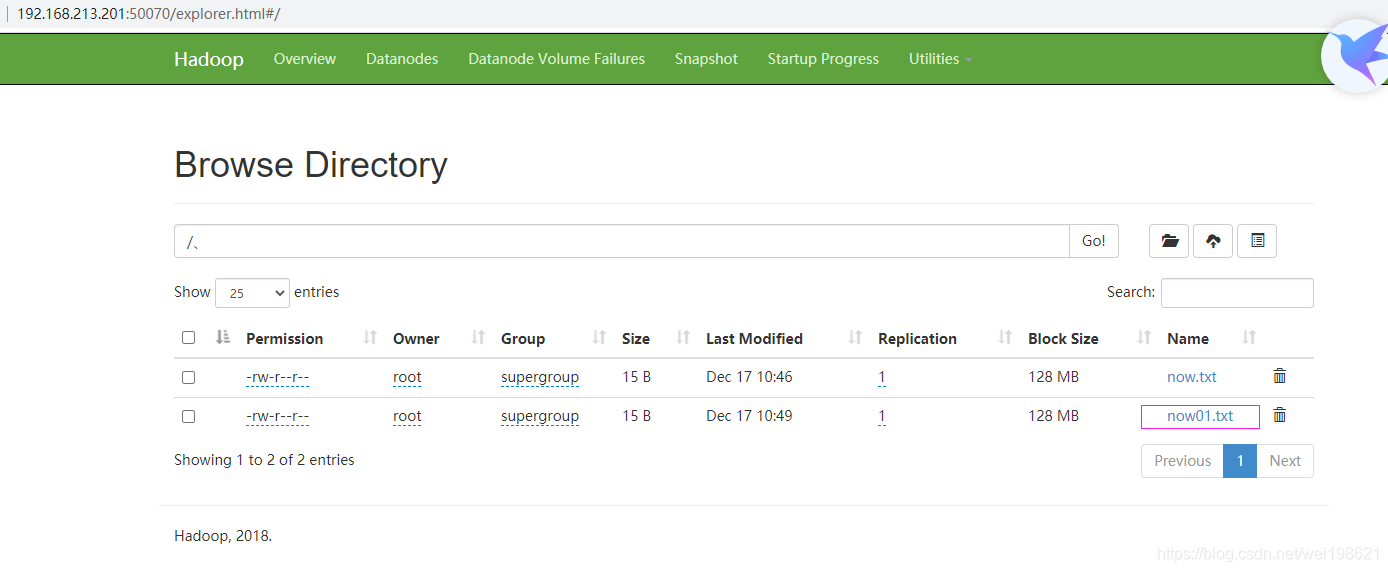Image resolution: width=1388 pixels, height=572 pixels.
Task: Sort table by Name column arrows
Action: click(x=1249, y=338)
